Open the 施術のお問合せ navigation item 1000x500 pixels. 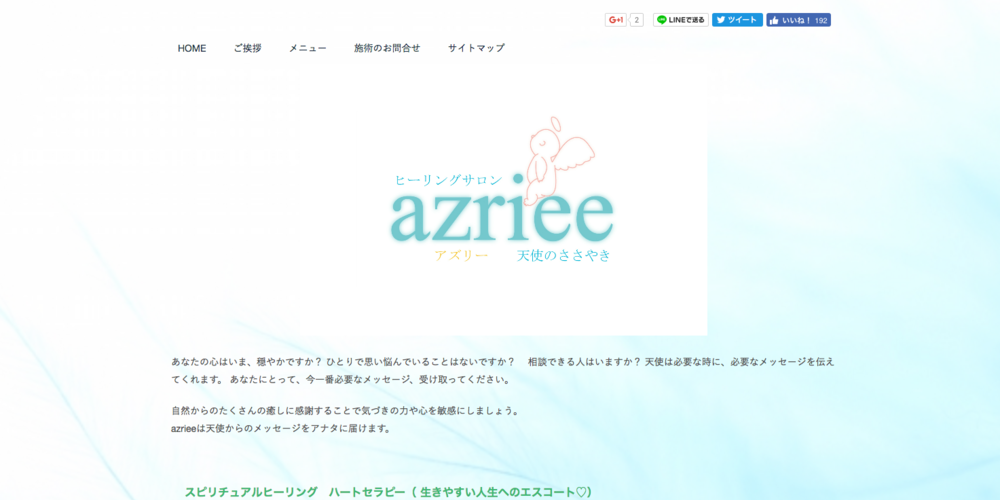(387, 48)
